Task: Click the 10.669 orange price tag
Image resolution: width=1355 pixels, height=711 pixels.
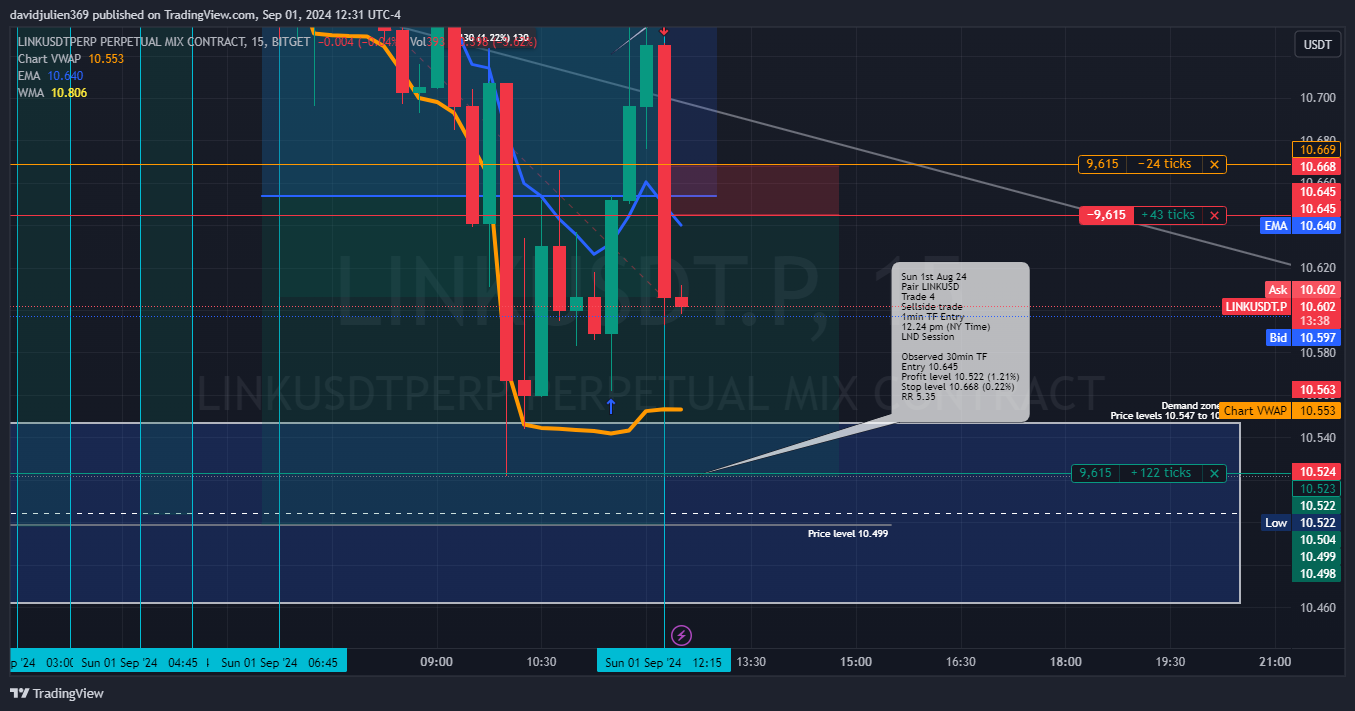Action: point(1315,150)
